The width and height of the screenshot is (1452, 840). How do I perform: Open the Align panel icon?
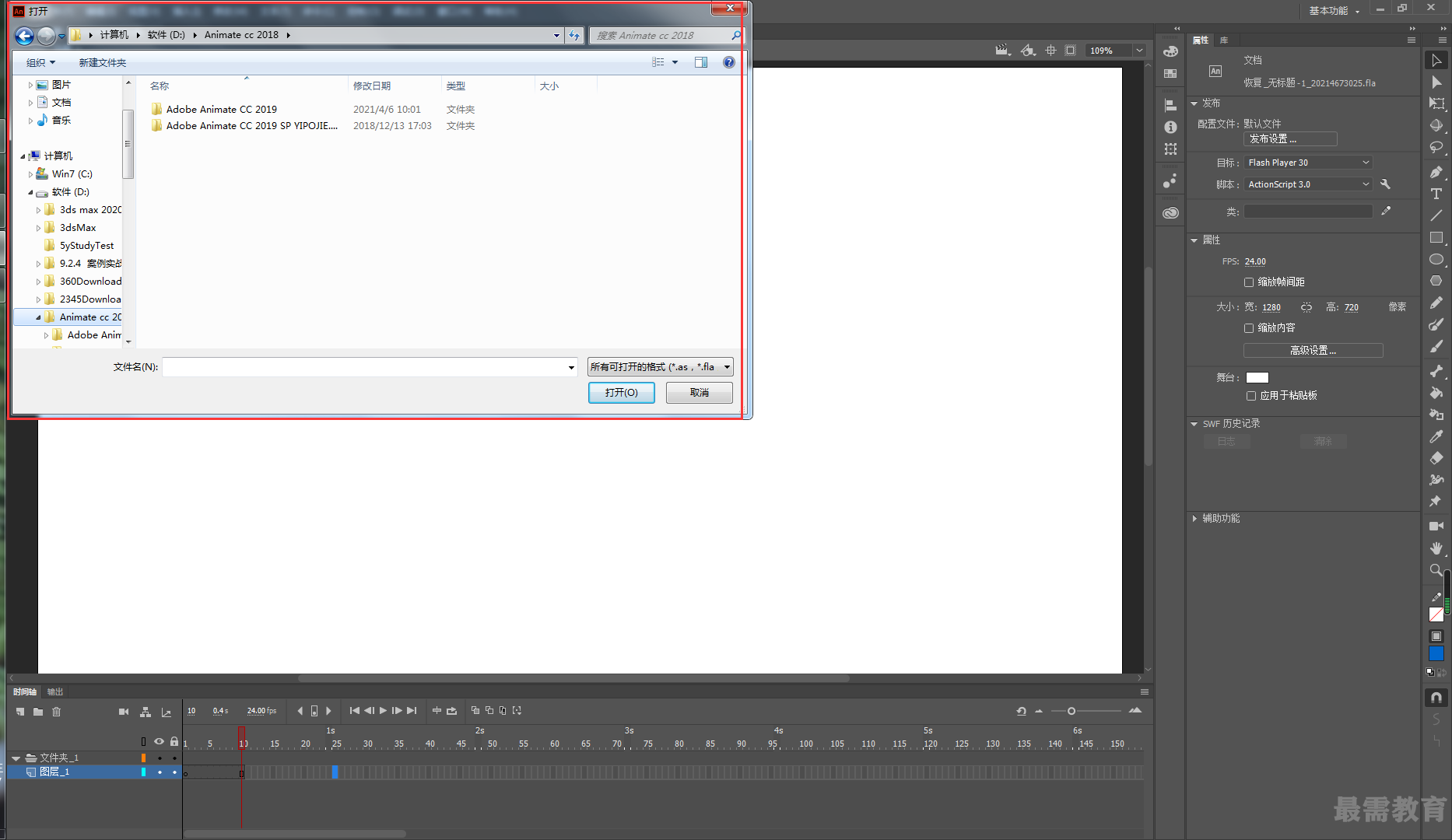pos(1170,105)
